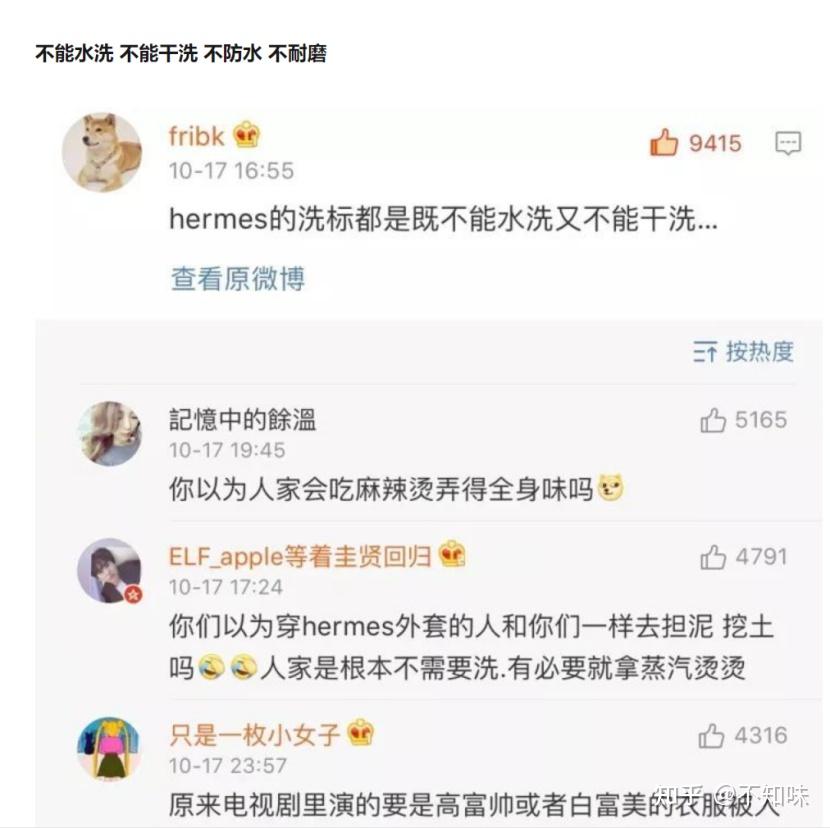Open ELF_apple等着圭贤回归's avatar
The width and height of the screenshot is (830, 829).
pos(110,571)
